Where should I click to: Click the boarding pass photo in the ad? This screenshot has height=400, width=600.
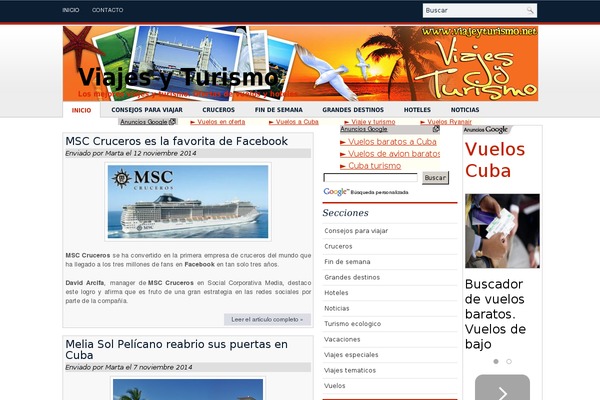502,231
